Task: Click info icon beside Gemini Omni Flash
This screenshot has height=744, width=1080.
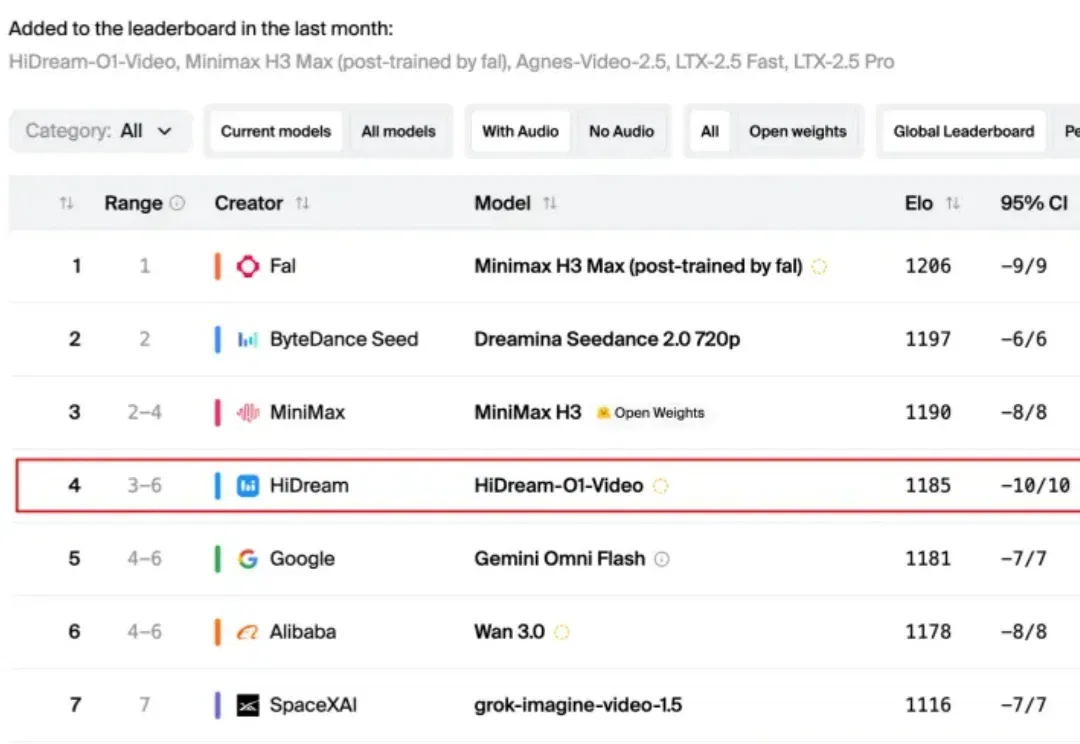Action: 662,559
